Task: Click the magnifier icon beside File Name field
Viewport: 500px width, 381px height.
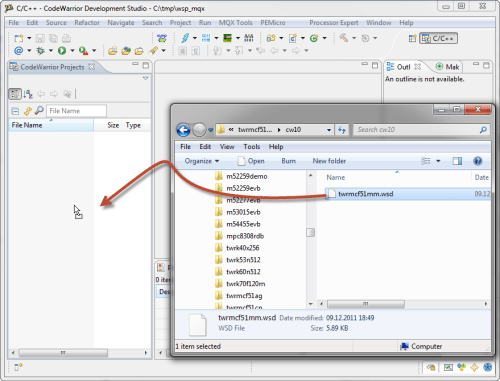Action: [x=39, y=110]
